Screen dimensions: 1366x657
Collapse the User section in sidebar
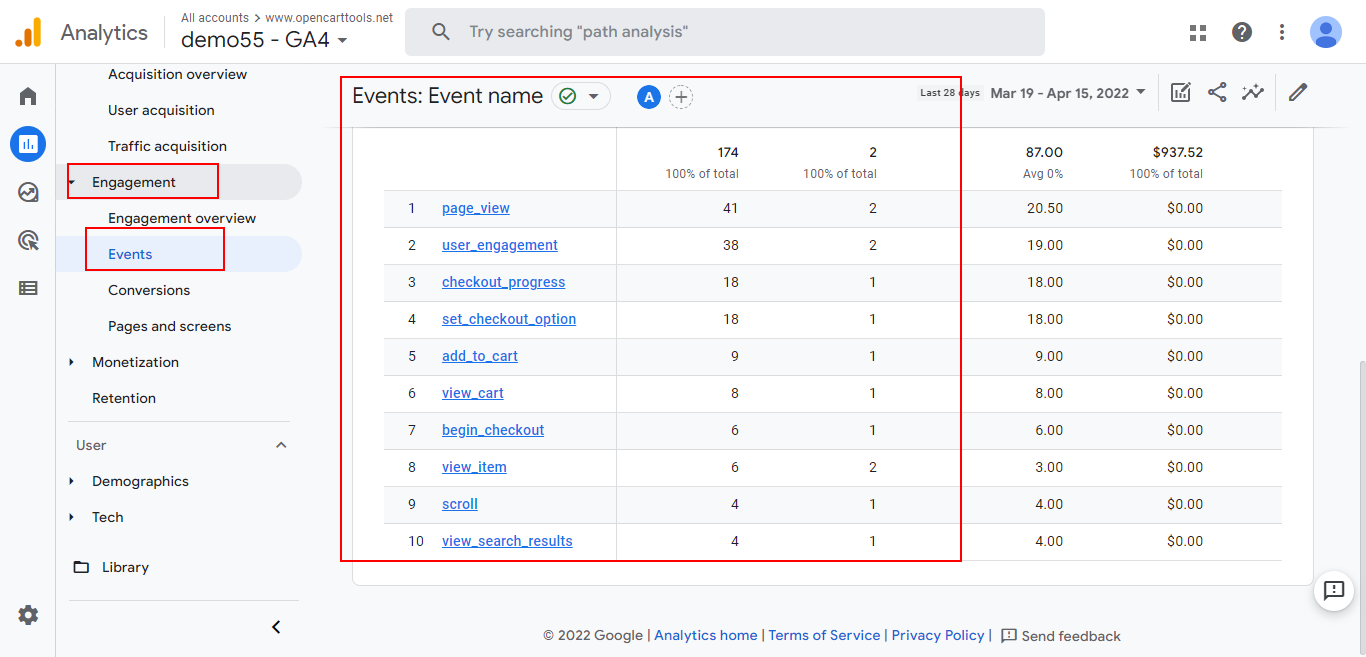tap(281, 444)
